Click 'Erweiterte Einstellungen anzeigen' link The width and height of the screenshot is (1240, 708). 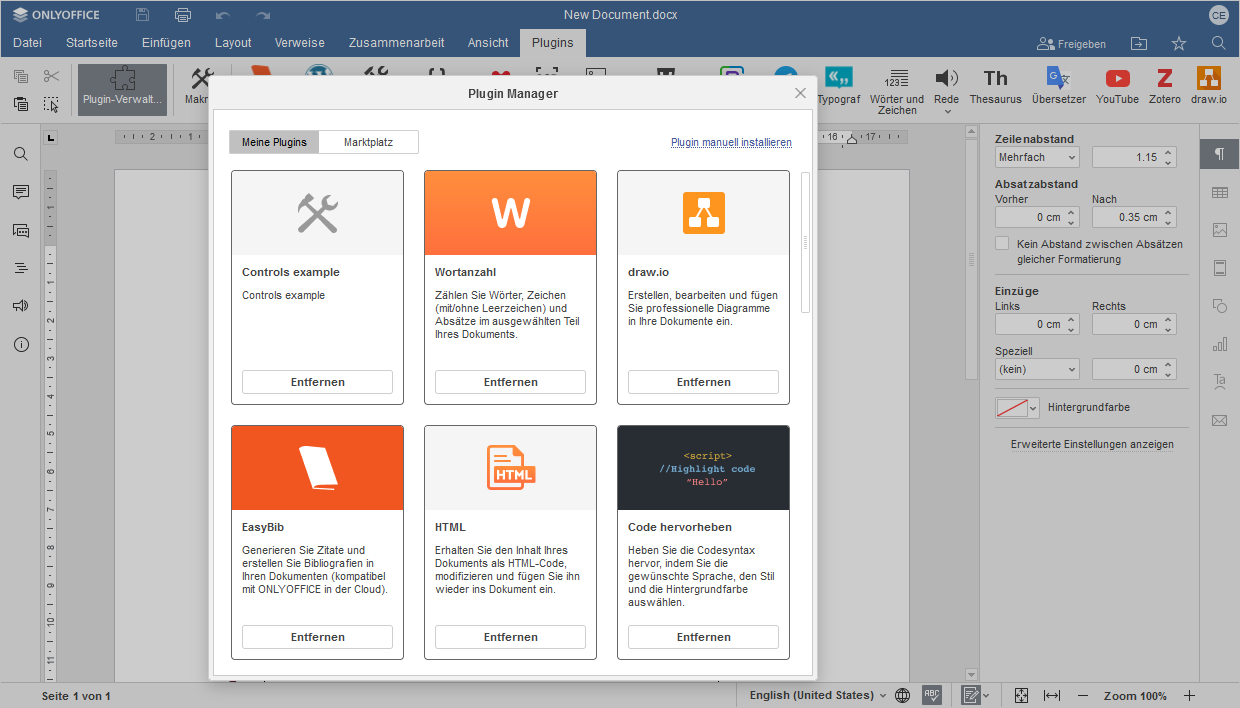(1092, 444)
